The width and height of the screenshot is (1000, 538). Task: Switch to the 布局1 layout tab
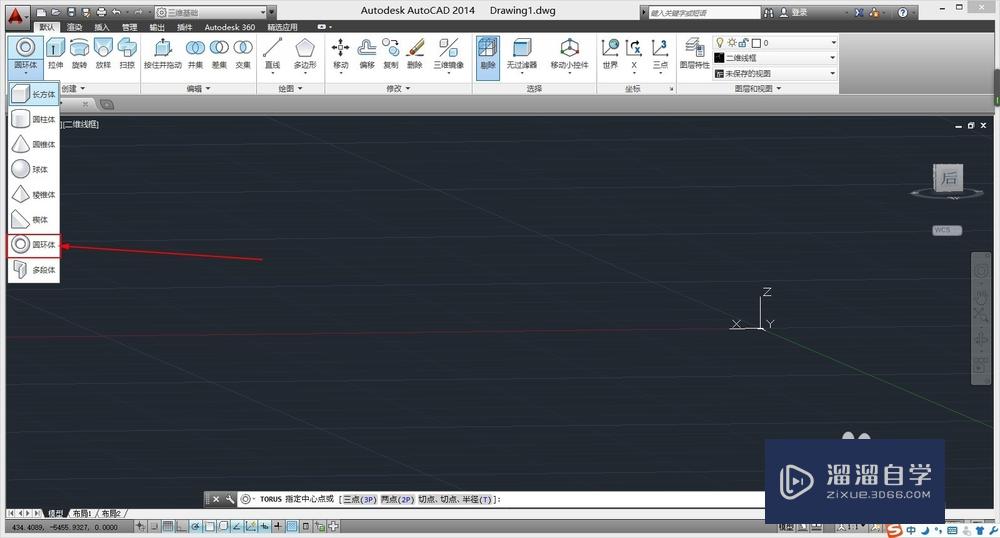coord(82,513)
